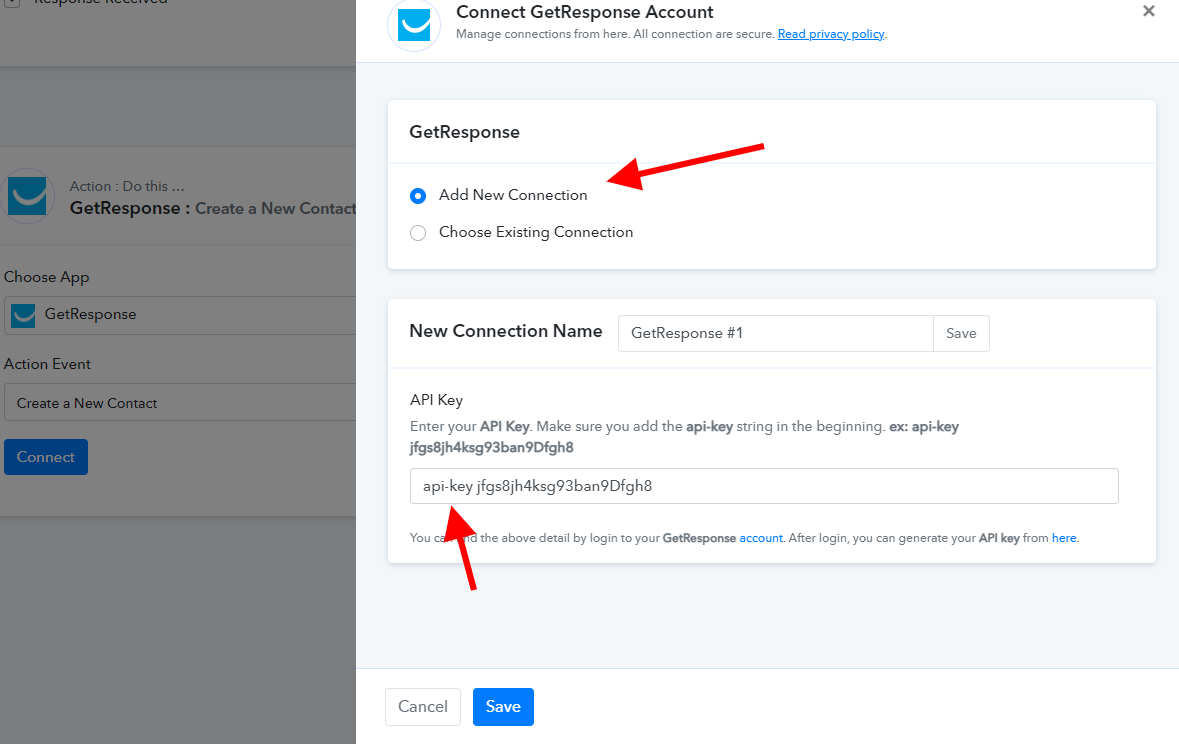
Task: Click GetResponse icon beside action step title
Action: [x=27, y=196]
